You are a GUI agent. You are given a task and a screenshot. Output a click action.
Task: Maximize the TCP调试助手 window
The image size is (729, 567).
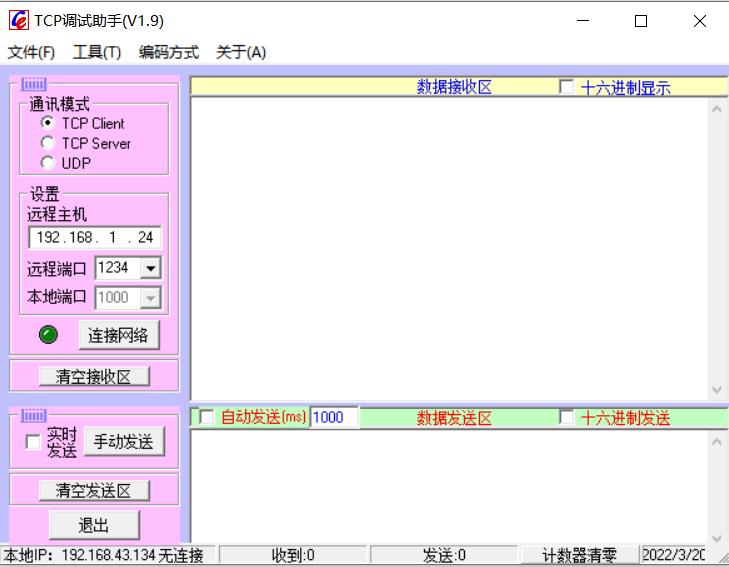click(641, 21)
